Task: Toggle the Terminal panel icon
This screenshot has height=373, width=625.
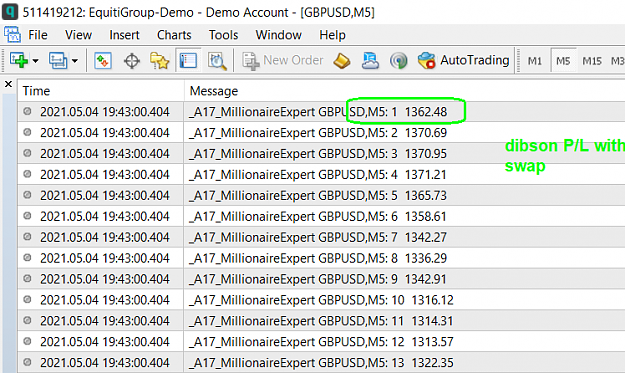Action: [188, 61]
